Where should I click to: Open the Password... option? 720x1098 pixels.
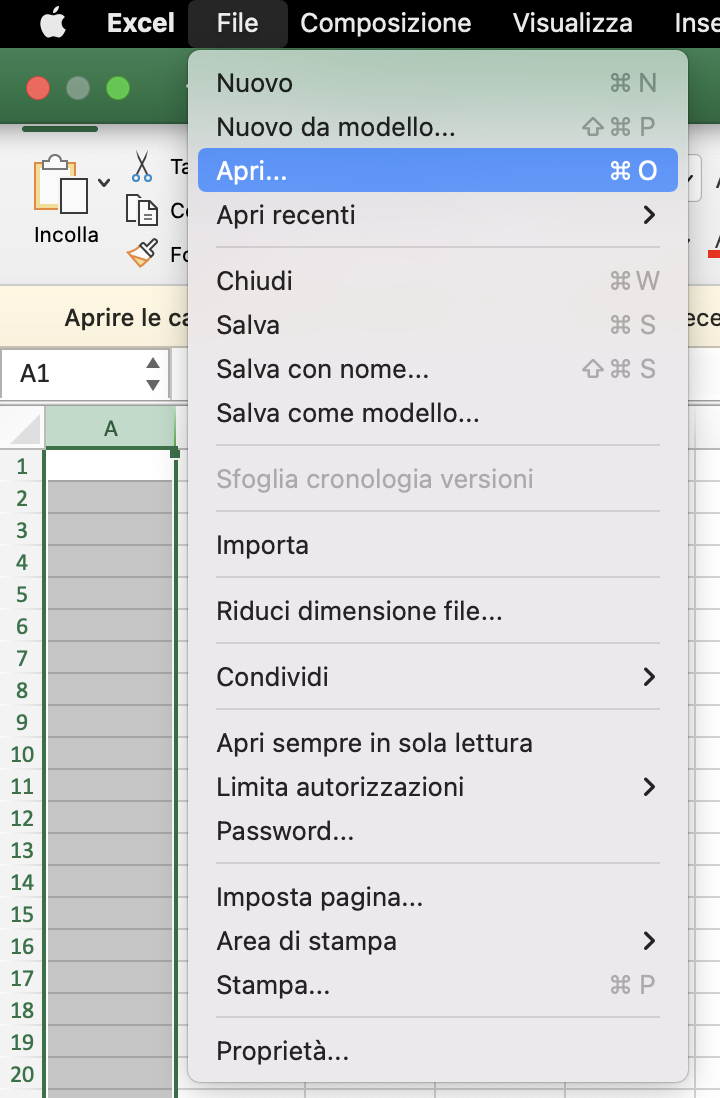438,831
